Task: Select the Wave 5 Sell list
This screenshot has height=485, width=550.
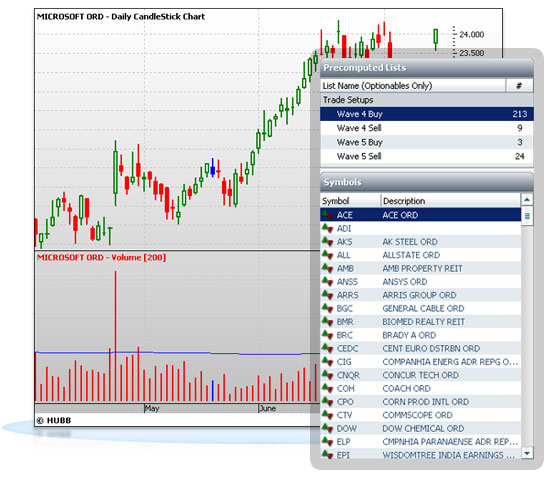Action: coord(427,156)
